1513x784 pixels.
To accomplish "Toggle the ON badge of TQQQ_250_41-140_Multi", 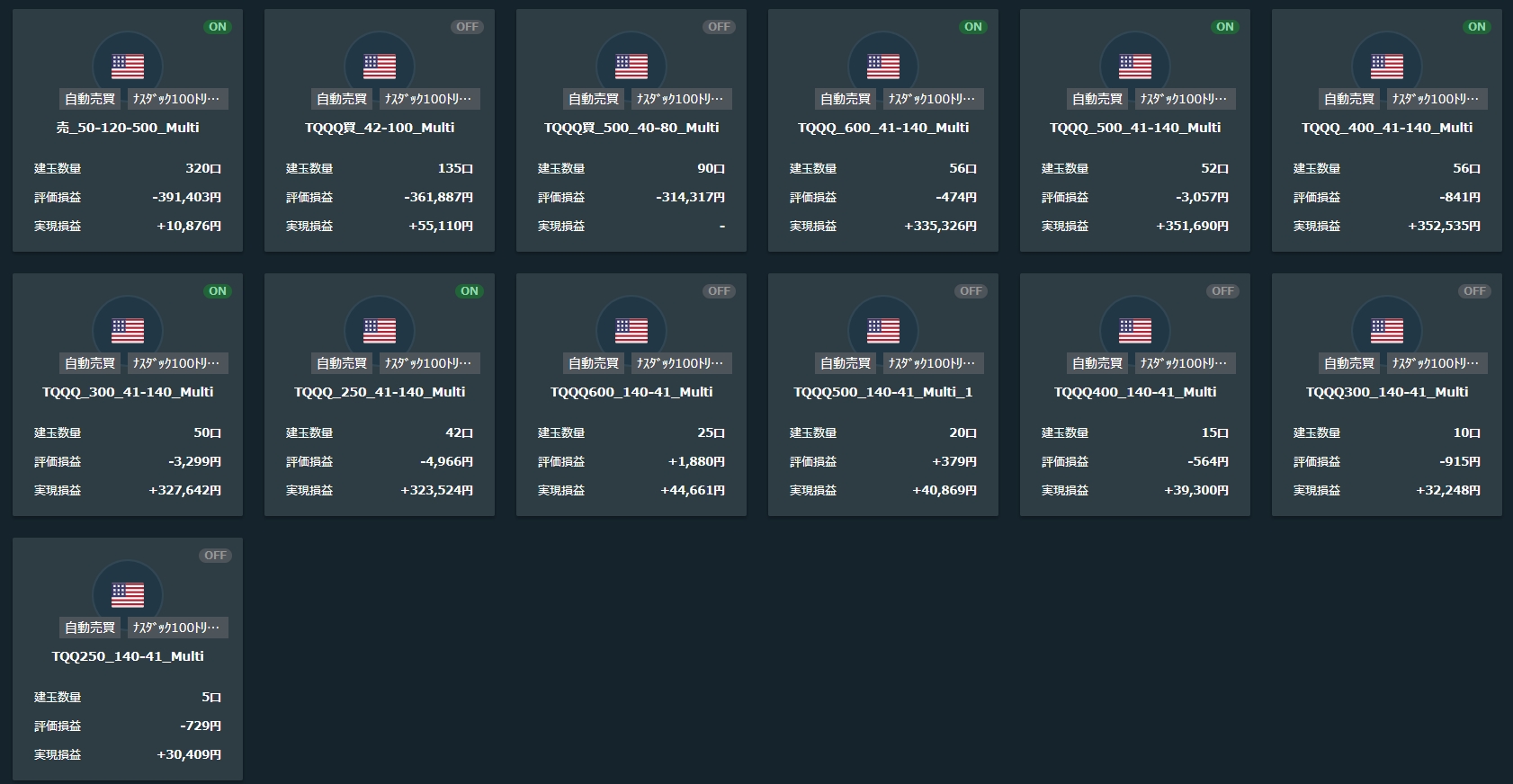I will click(x=470, y=291).
